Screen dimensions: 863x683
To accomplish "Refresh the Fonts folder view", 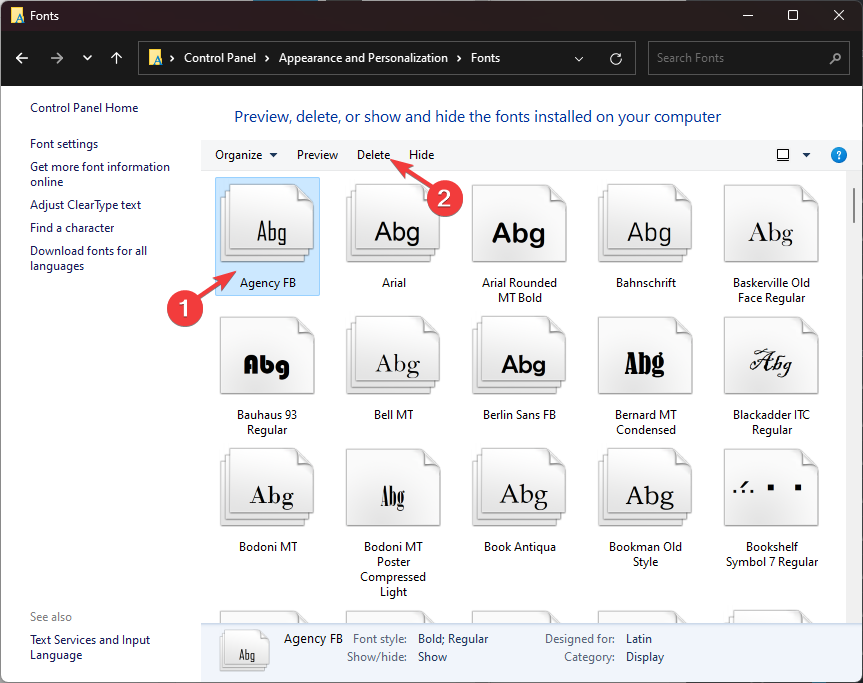I will pos(616,58).
